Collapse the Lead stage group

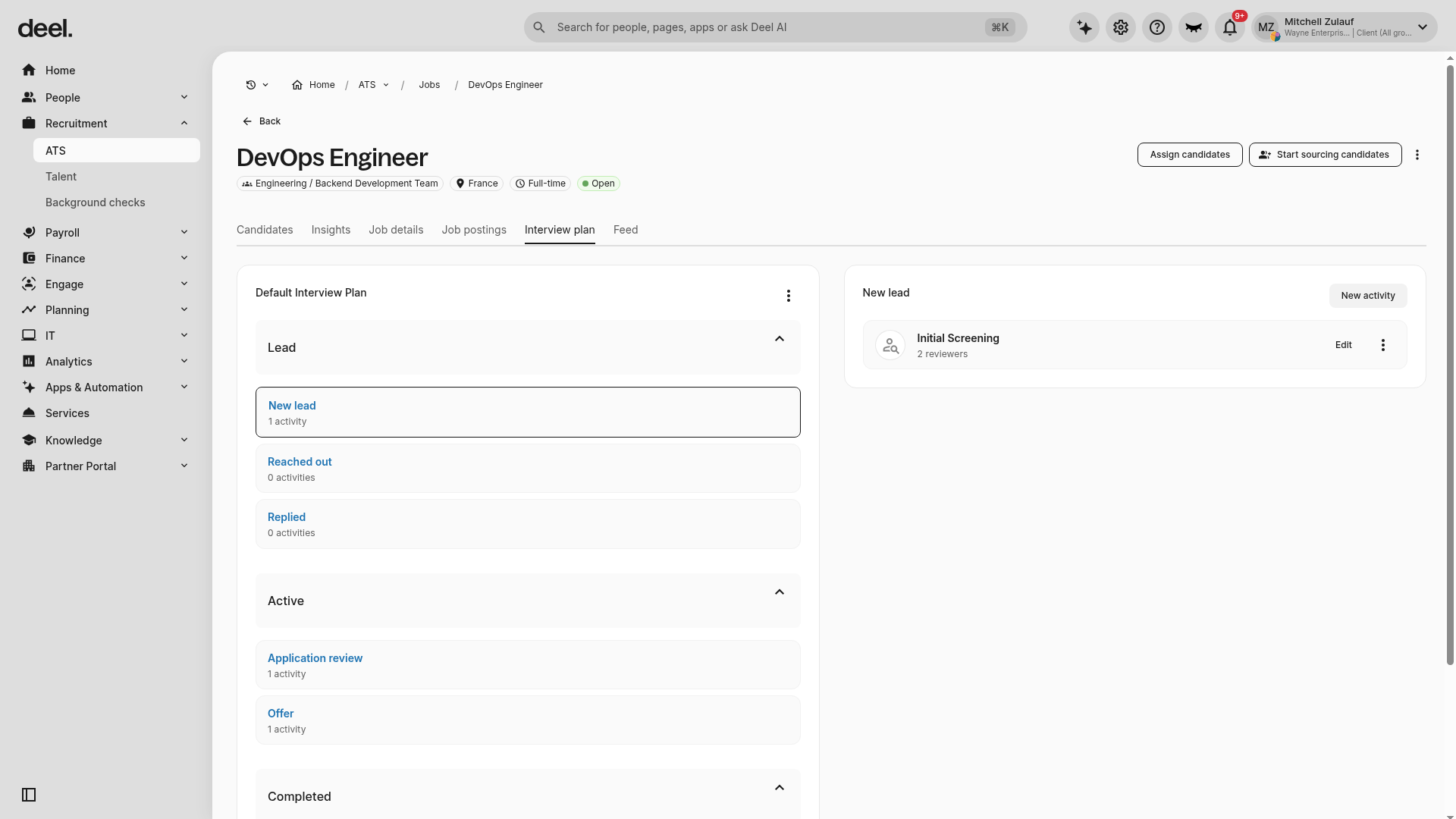click(780, 339)
